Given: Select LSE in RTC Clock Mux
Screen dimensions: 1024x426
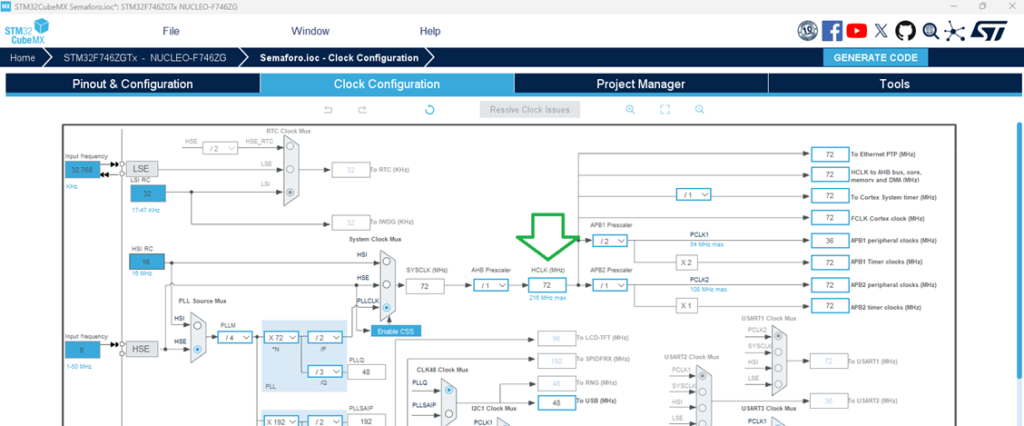Looking at the screenshot, I should (291, 170).
